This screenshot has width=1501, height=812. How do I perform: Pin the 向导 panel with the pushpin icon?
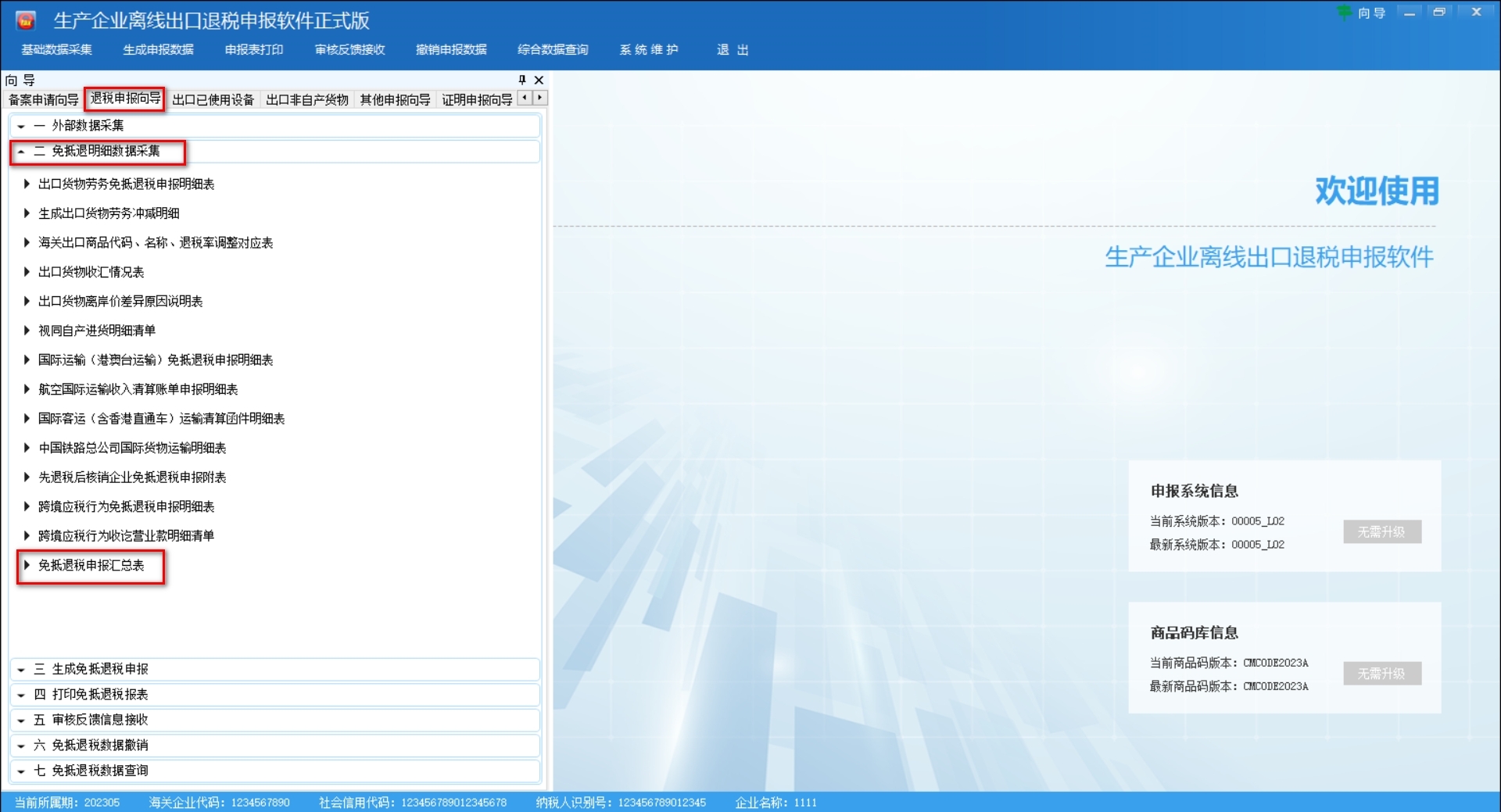pyautogui.click(x=522, y=80)
